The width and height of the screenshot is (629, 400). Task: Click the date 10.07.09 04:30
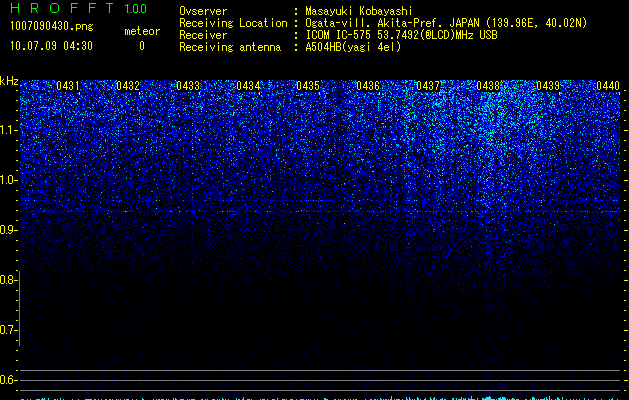(x=51, y=46)
